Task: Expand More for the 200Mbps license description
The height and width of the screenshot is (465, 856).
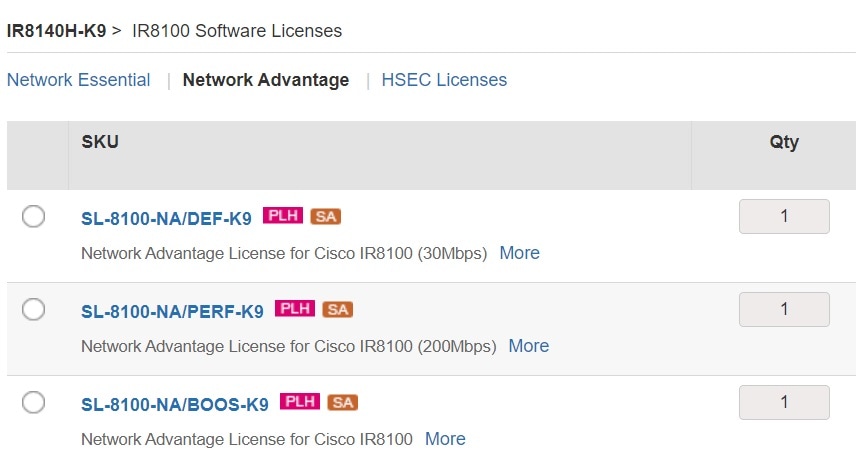Action: pos(529,345)
